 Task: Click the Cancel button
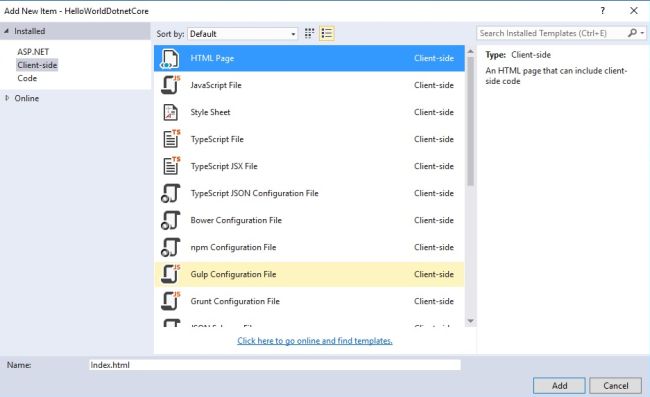[x=616, y=385]
